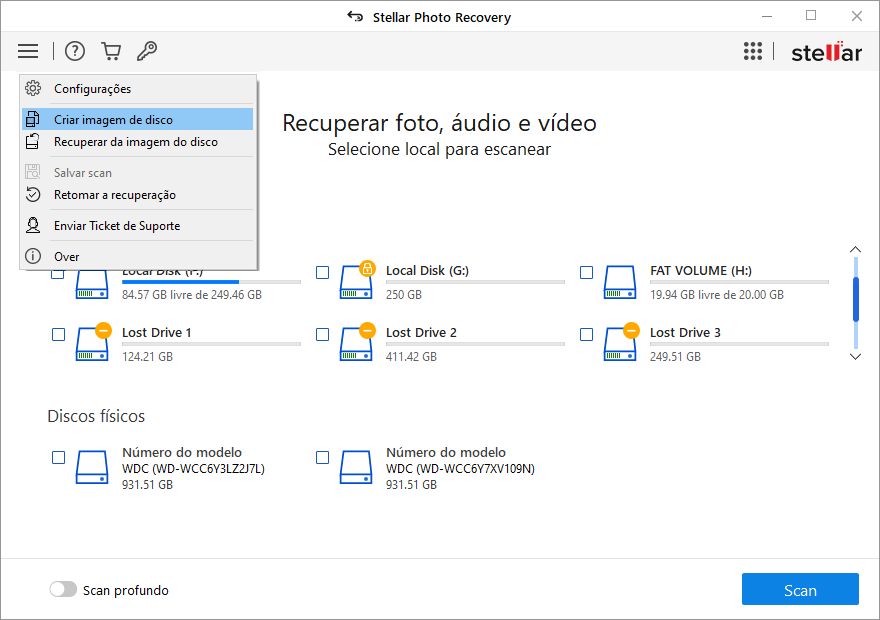Tick the Lost Drive 3 checkbox
Viewport: 880px width, 620px height.
(x=586, y=334)
